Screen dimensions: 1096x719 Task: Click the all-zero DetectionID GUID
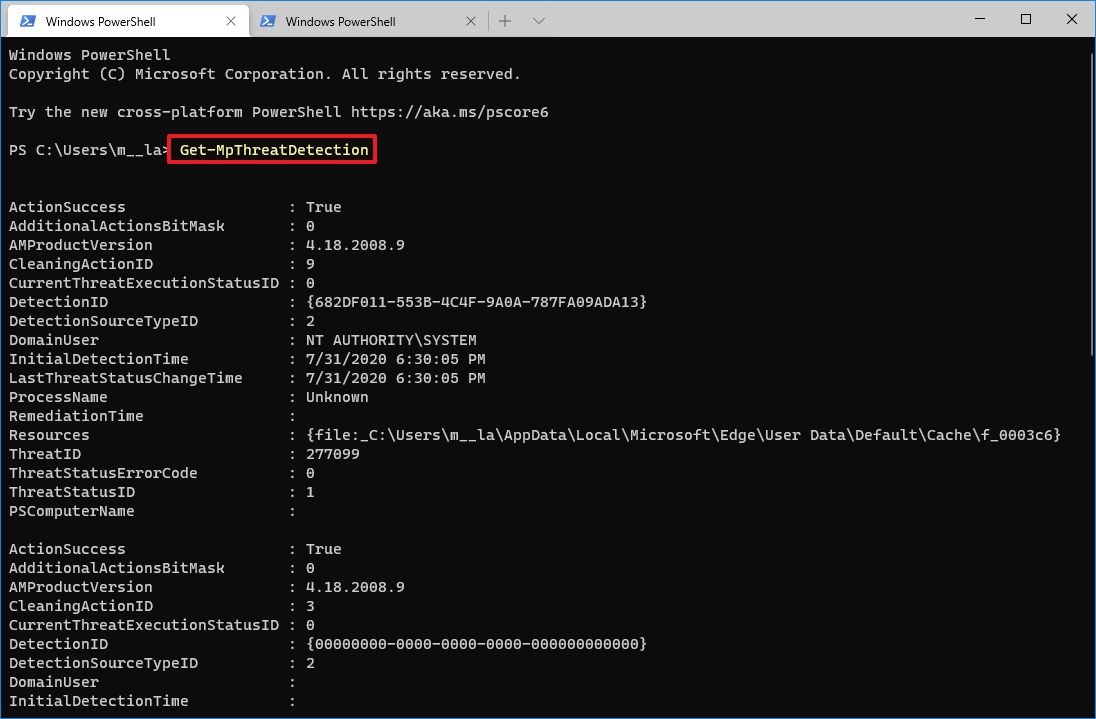tap(477, 644)
